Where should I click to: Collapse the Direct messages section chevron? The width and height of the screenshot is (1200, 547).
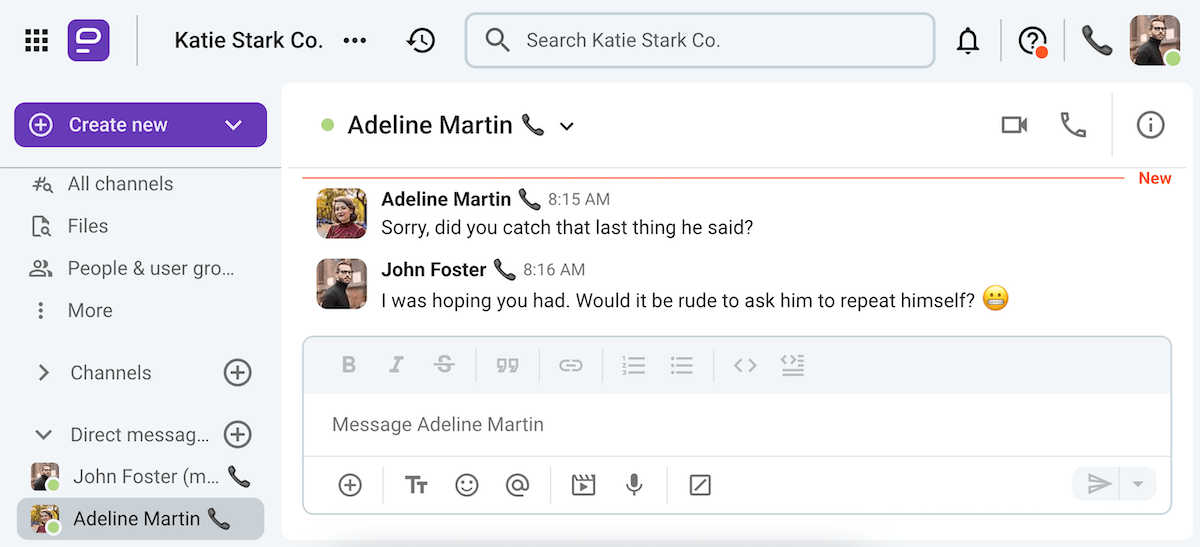(x=43, y=435)
